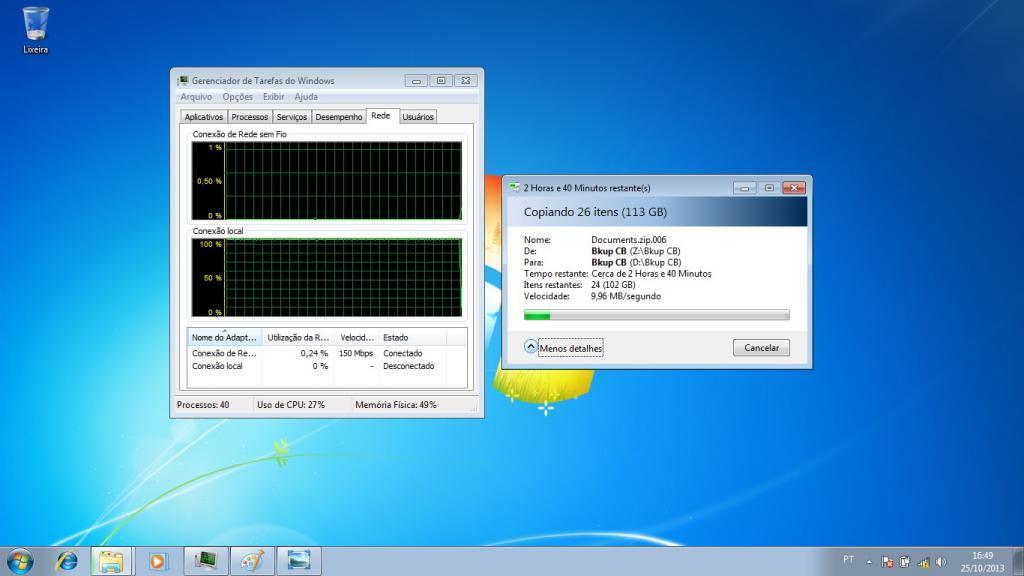Switch to the Serviços tab
1024x576 pixels.
291,117
